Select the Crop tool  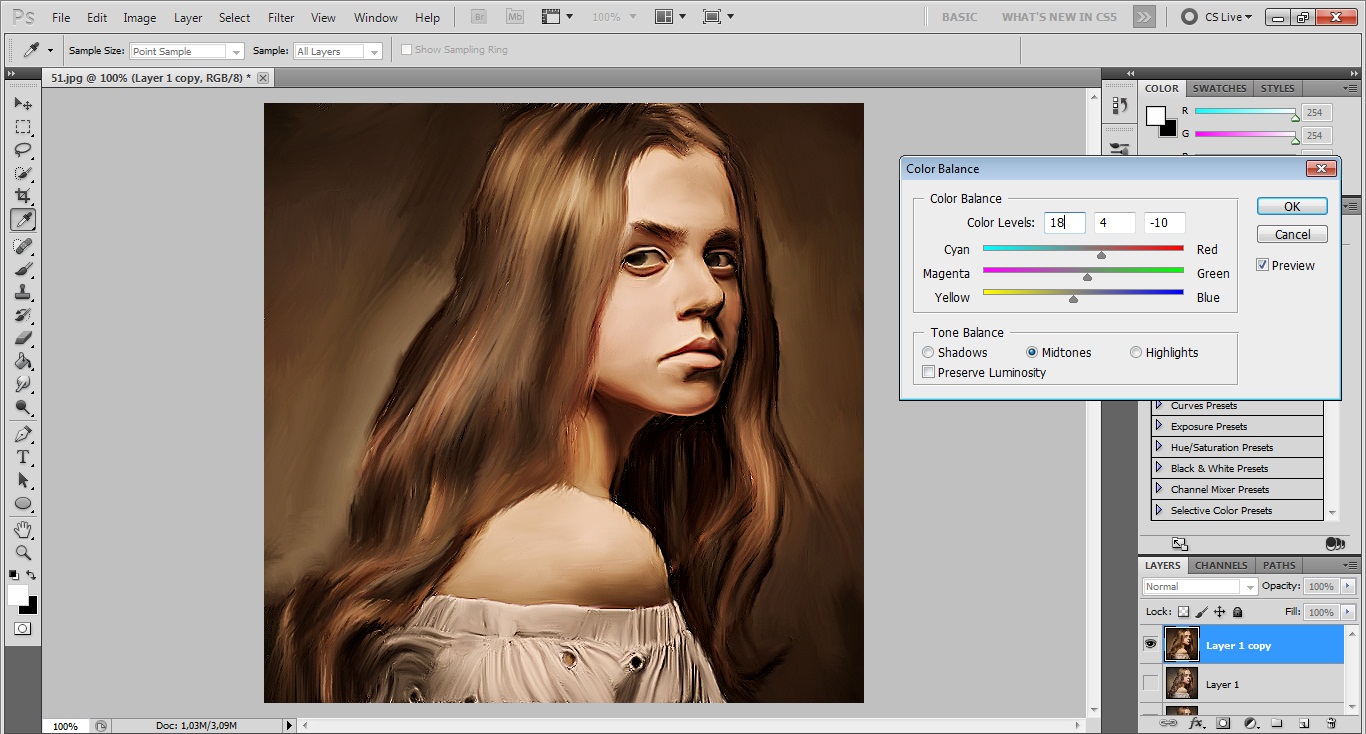pos(22,197)
